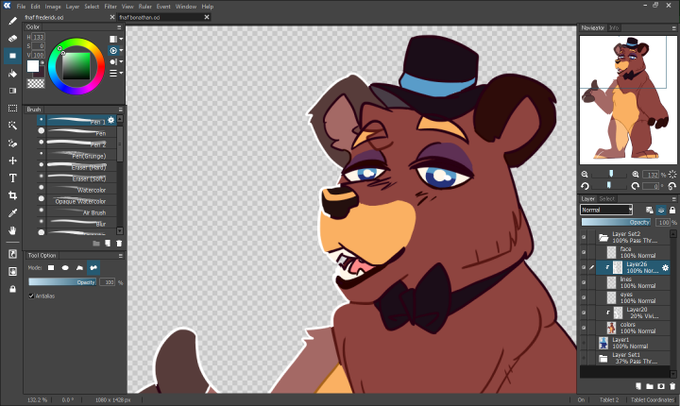Image resolution: width=680 pixels, height=406 pixels.
Task: Click the lock icon at toolbar bottom
Action: tap(13, 289)
